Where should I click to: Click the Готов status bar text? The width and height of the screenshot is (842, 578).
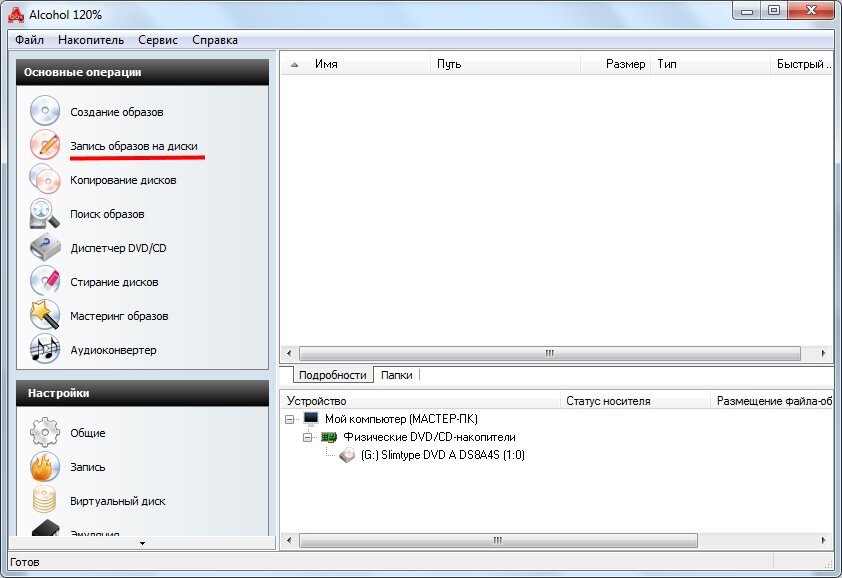[x=25, y=562]
